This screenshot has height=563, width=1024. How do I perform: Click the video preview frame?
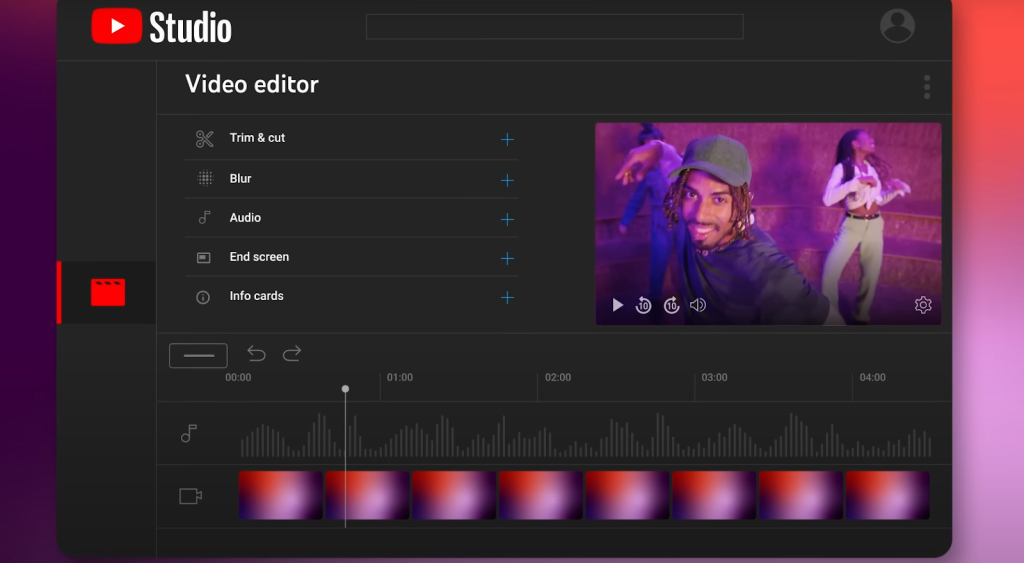point(768,223)
